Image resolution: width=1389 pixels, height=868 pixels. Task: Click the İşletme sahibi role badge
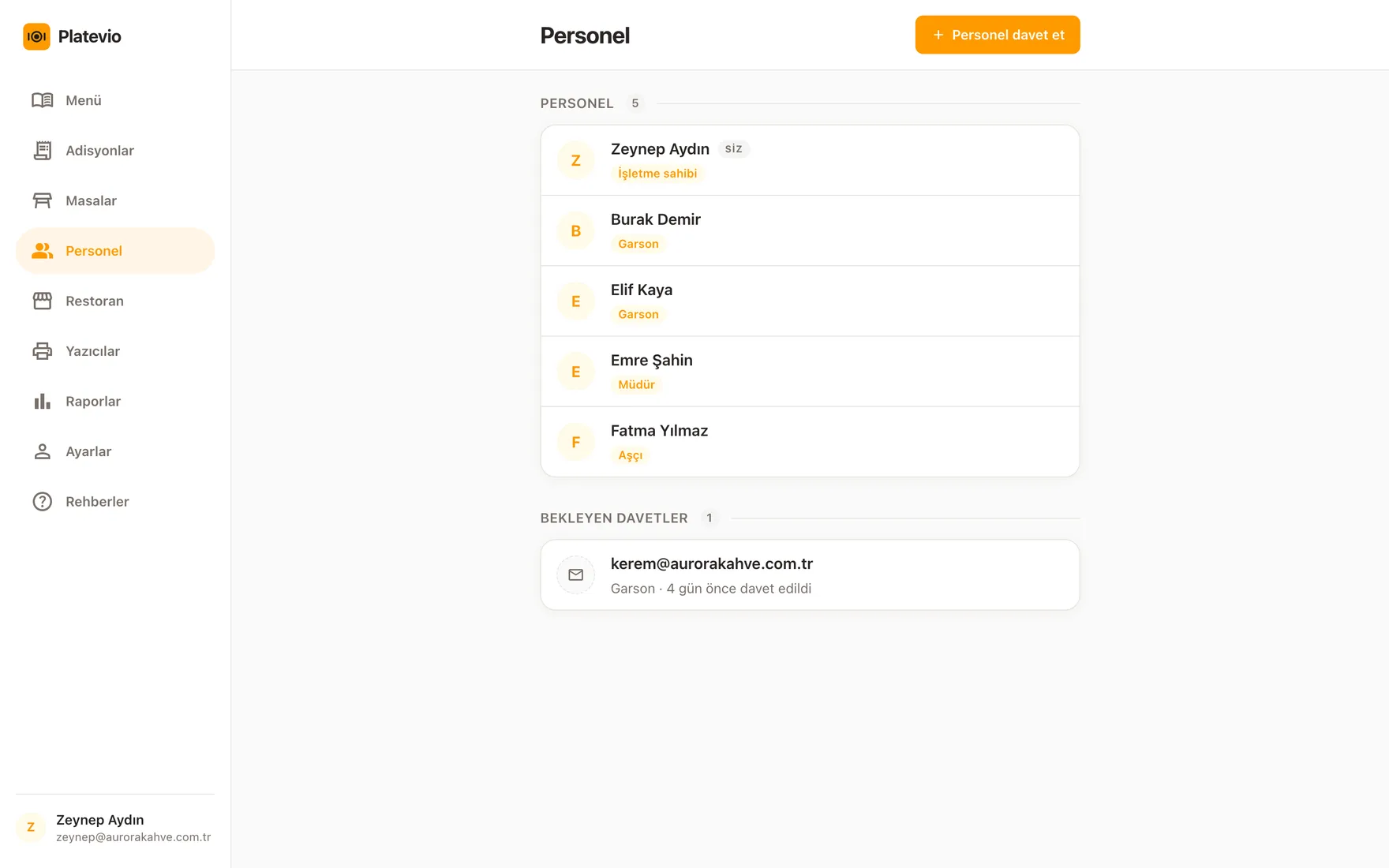click(657, 174)
